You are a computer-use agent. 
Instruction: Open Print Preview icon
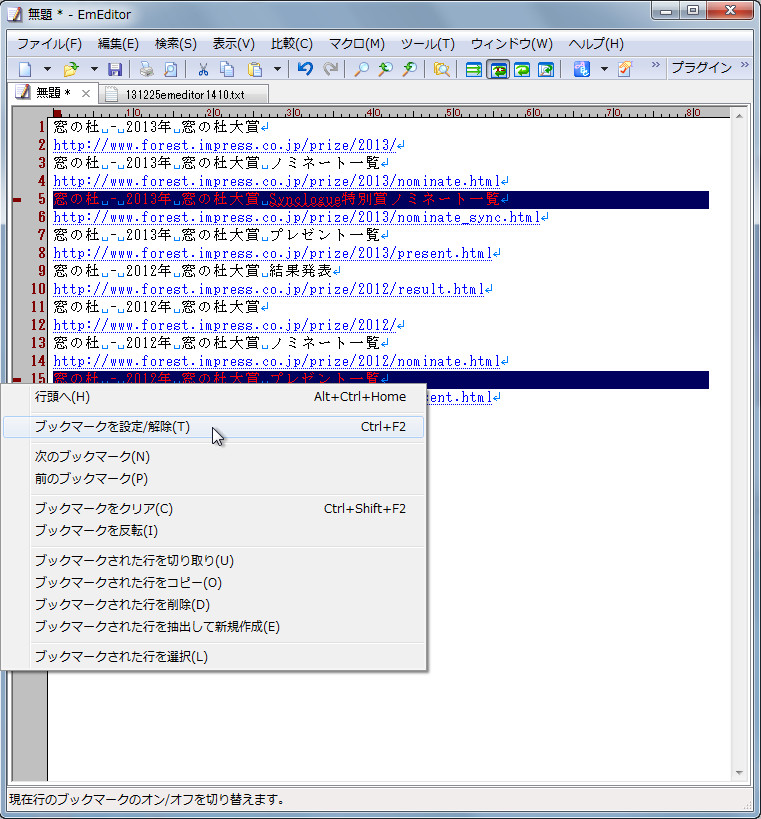170,69
